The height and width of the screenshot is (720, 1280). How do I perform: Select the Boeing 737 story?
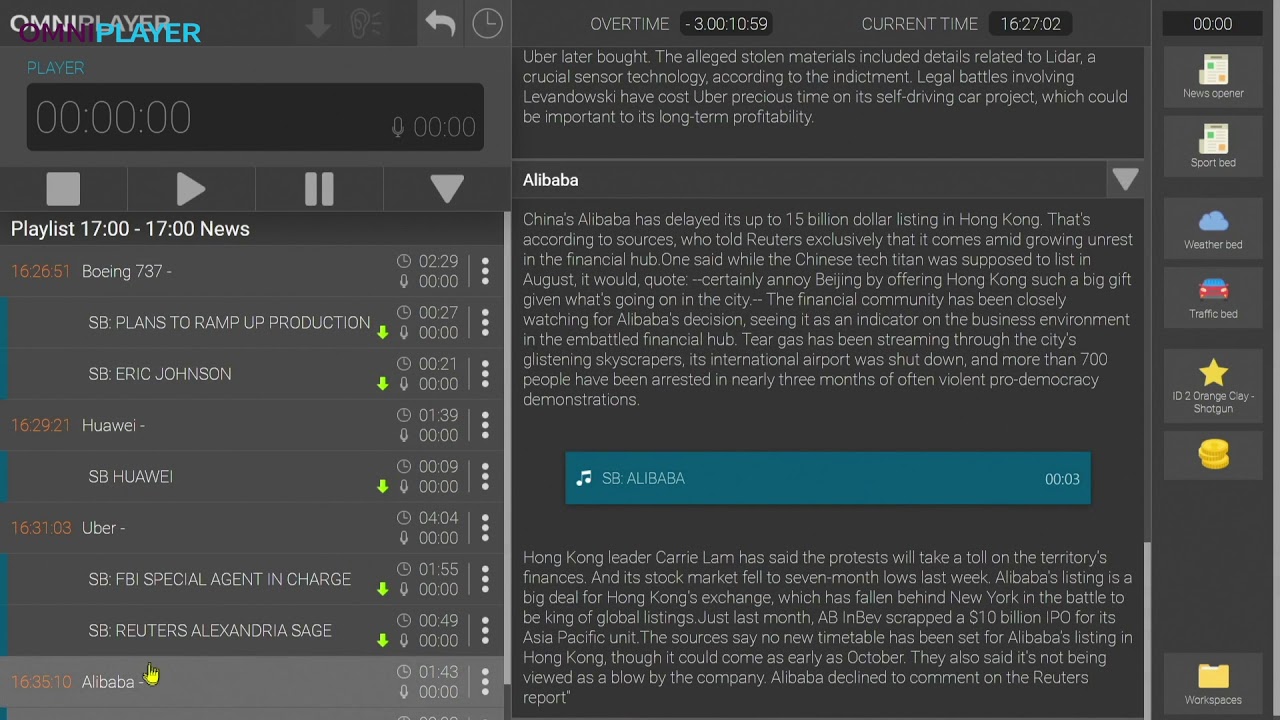(x=252, y=271)
